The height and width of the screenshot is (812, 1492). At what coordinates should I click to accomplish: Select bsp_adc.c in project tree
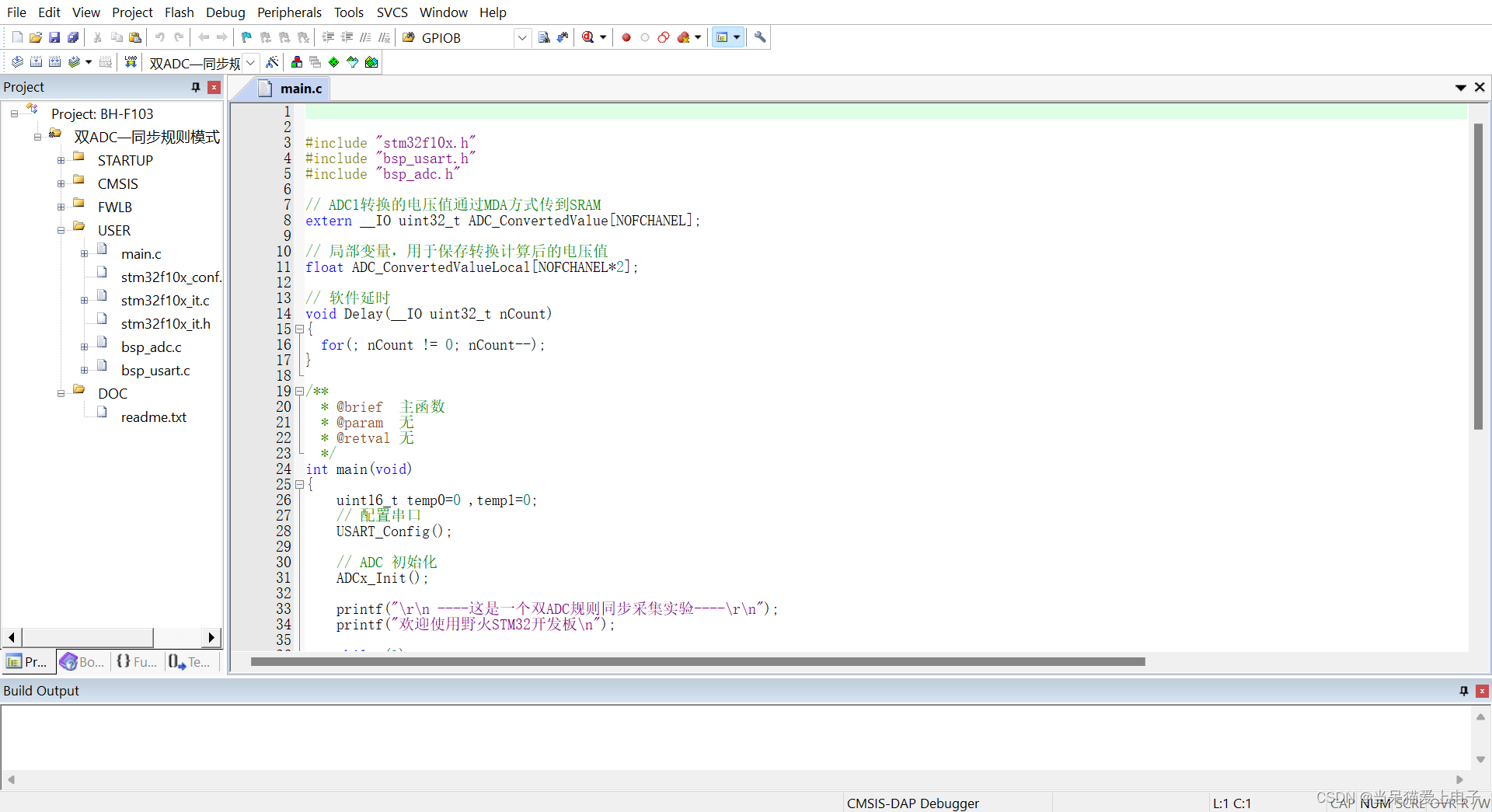pyautogui.click(x=152, y=347)
